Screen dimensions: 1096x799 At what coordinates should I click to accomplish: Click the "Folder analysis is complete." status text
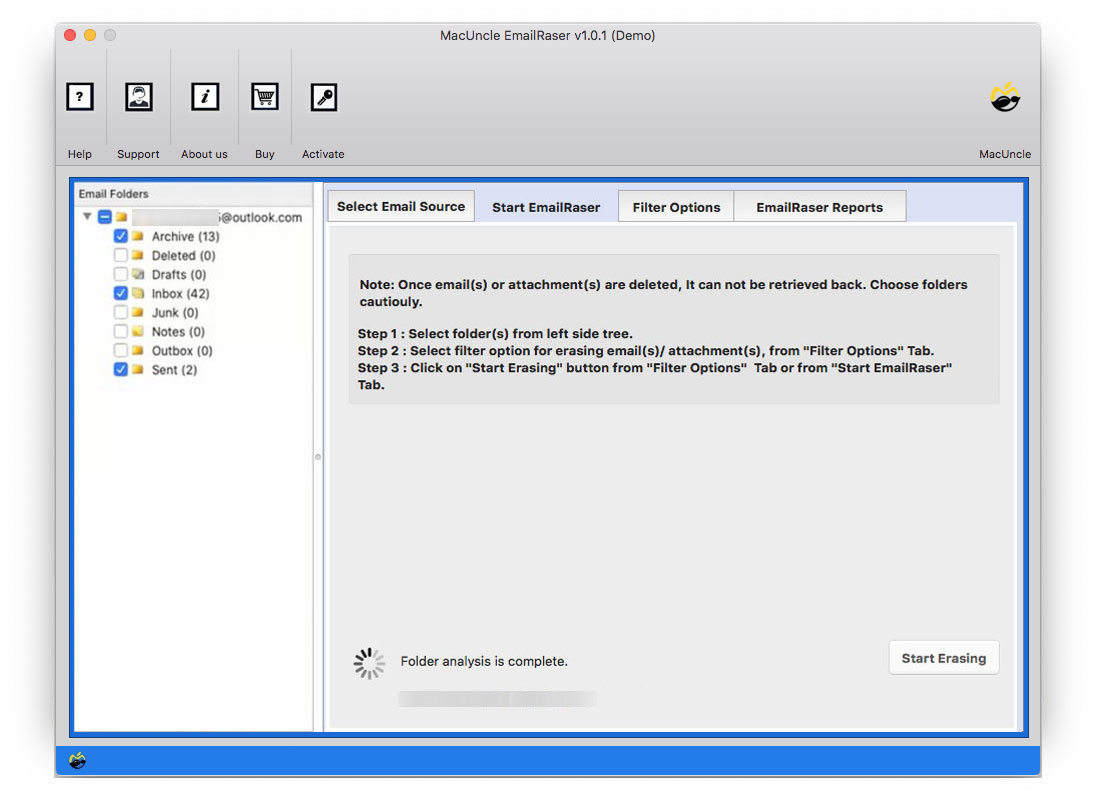point(484,661)
